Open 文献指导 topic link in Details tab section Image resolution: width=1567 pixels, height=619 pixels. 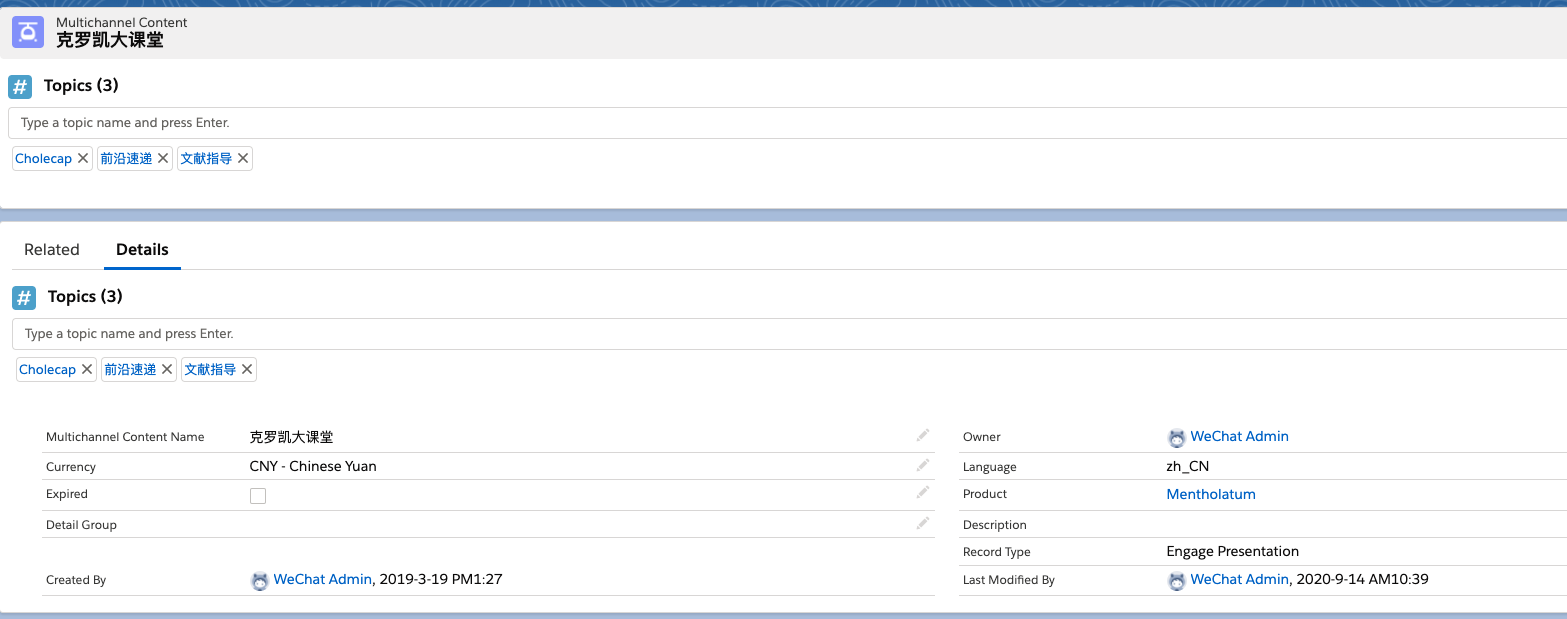210,369
